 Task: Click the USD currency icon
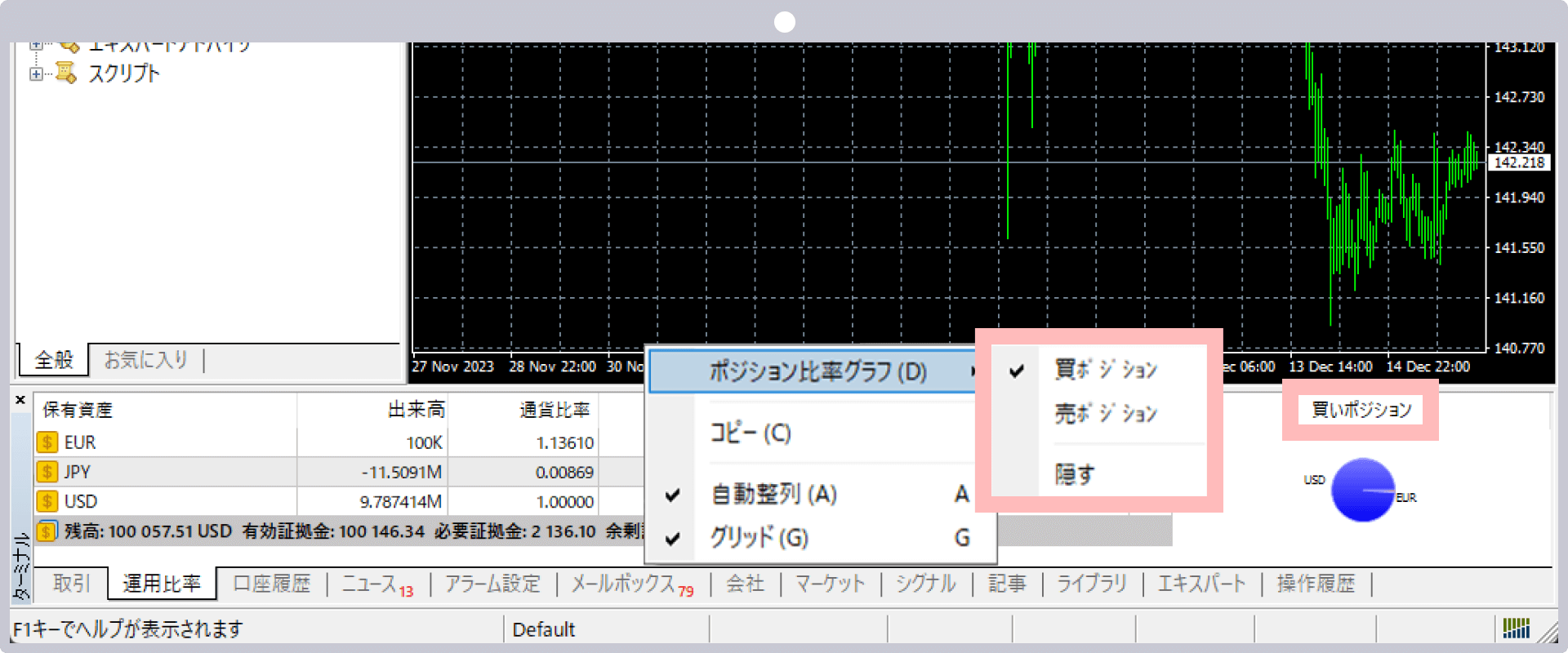(47, 501)
